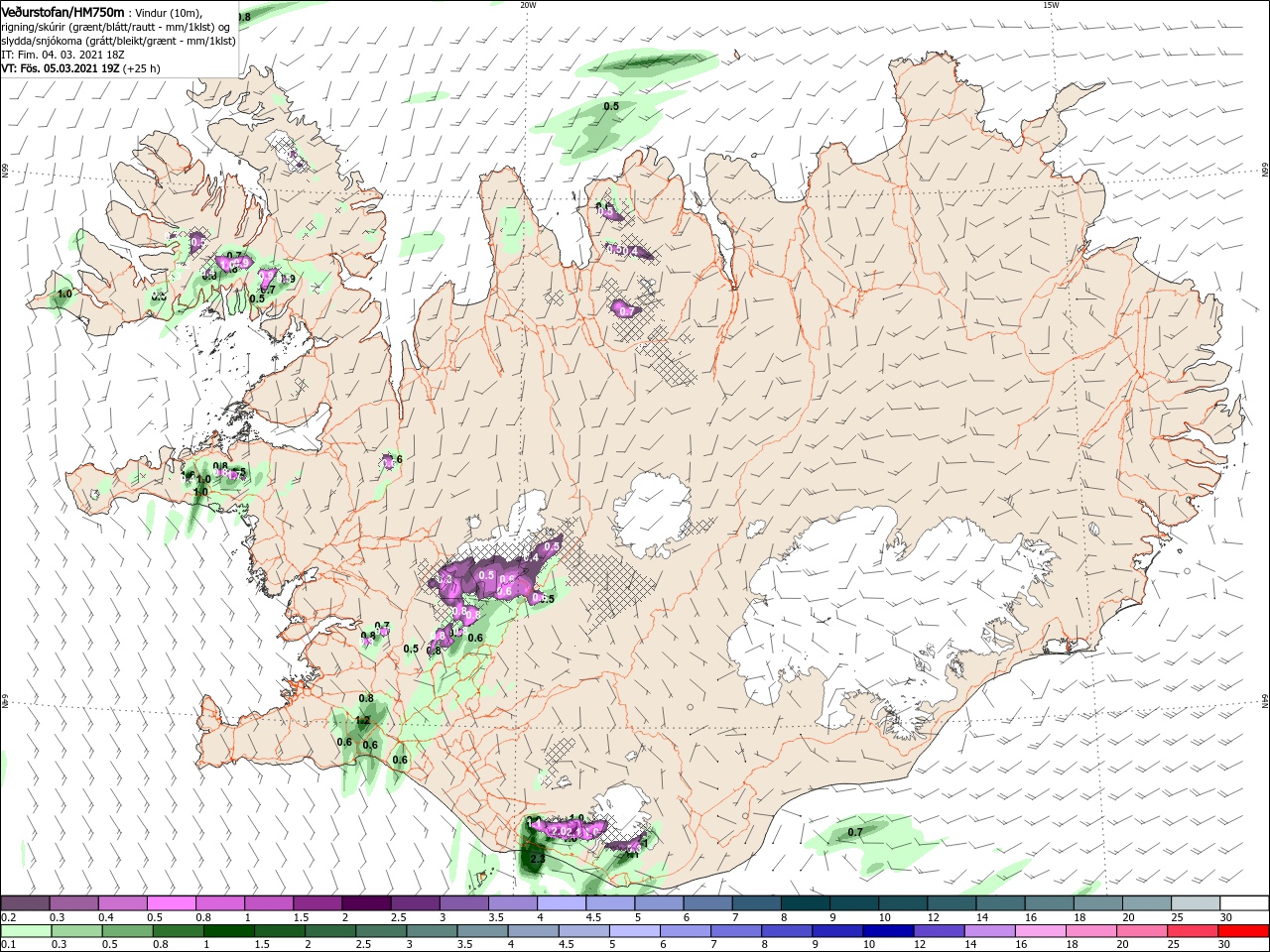
Task: Click the '0.2' label at the start of the snow legend row
Action: [x=8, y=917]
